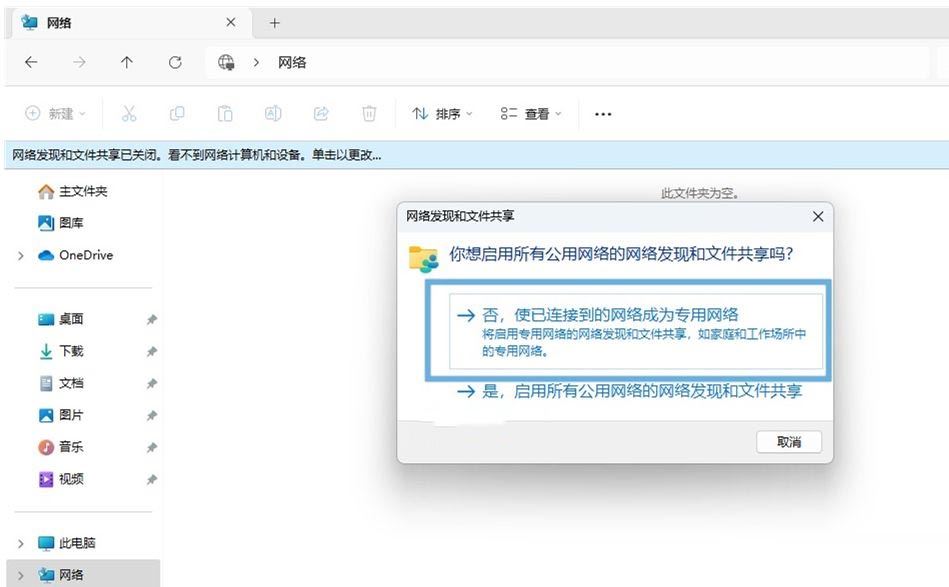The height and width of the screenshot is (587, 949).
Task: Select the 下载 folder in sidebar
Action: click(x=70, y=351)
